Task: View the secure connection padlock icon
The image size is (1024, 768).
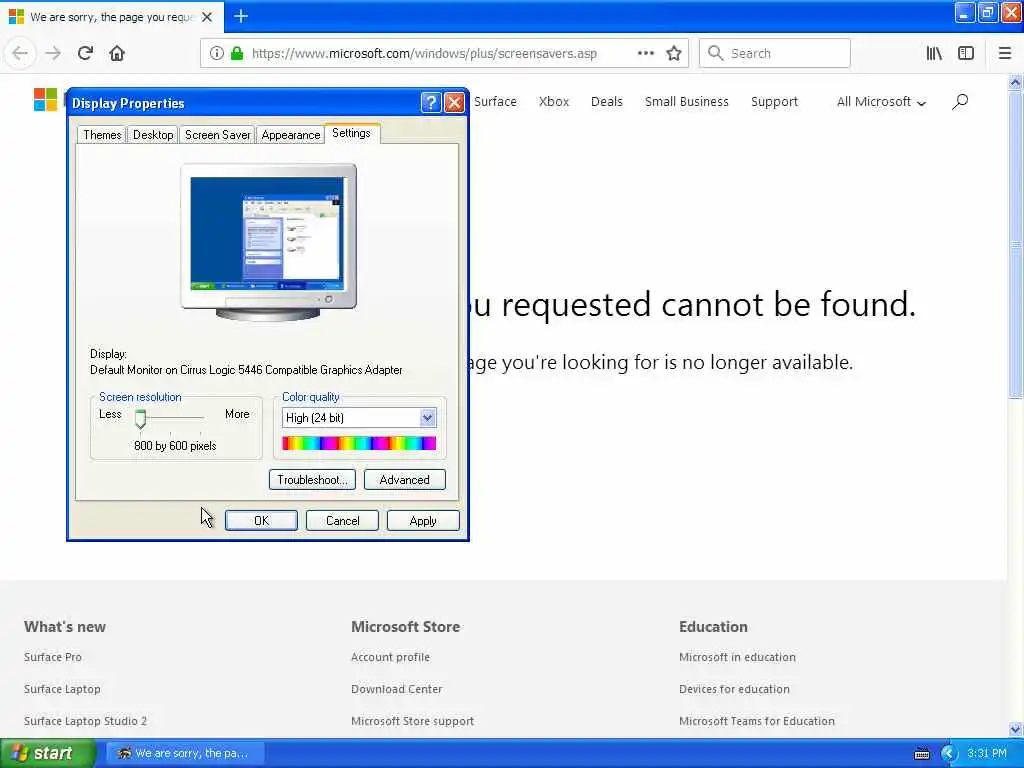Action: pyautogui.click(x=237, y=54)
